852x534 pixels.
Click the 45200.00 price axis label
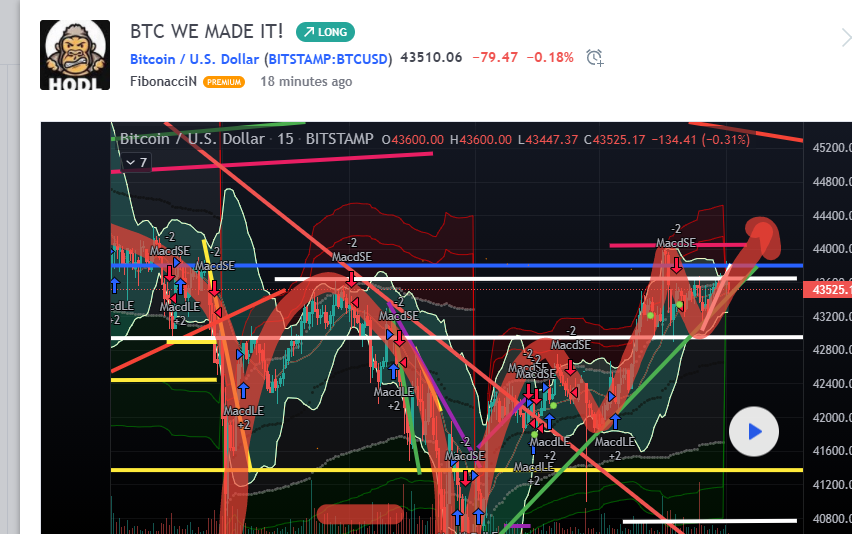click(x=828, y=148)
